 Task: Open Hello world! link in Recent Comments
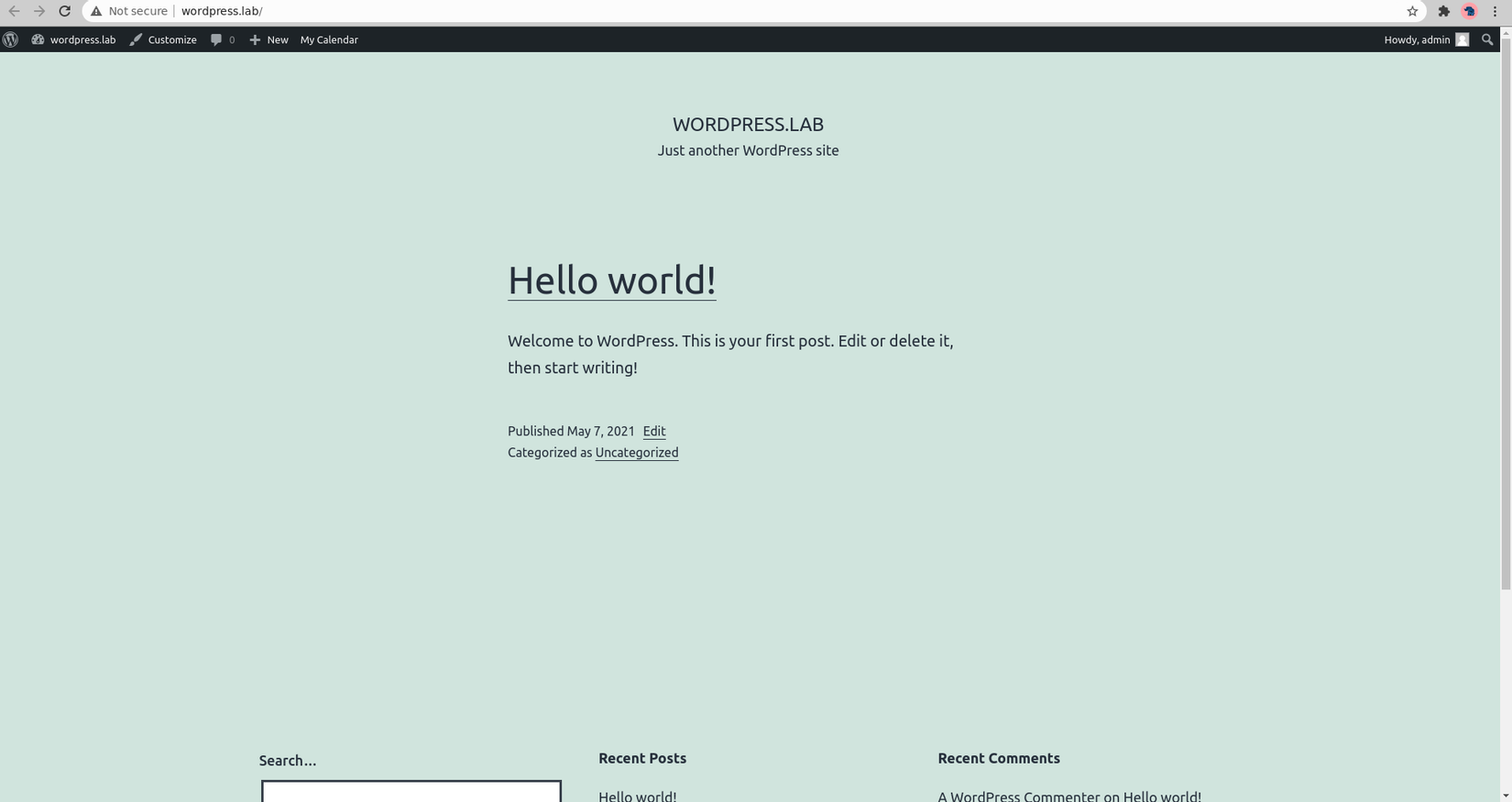pyautogui.click(x=1162, y=796)
